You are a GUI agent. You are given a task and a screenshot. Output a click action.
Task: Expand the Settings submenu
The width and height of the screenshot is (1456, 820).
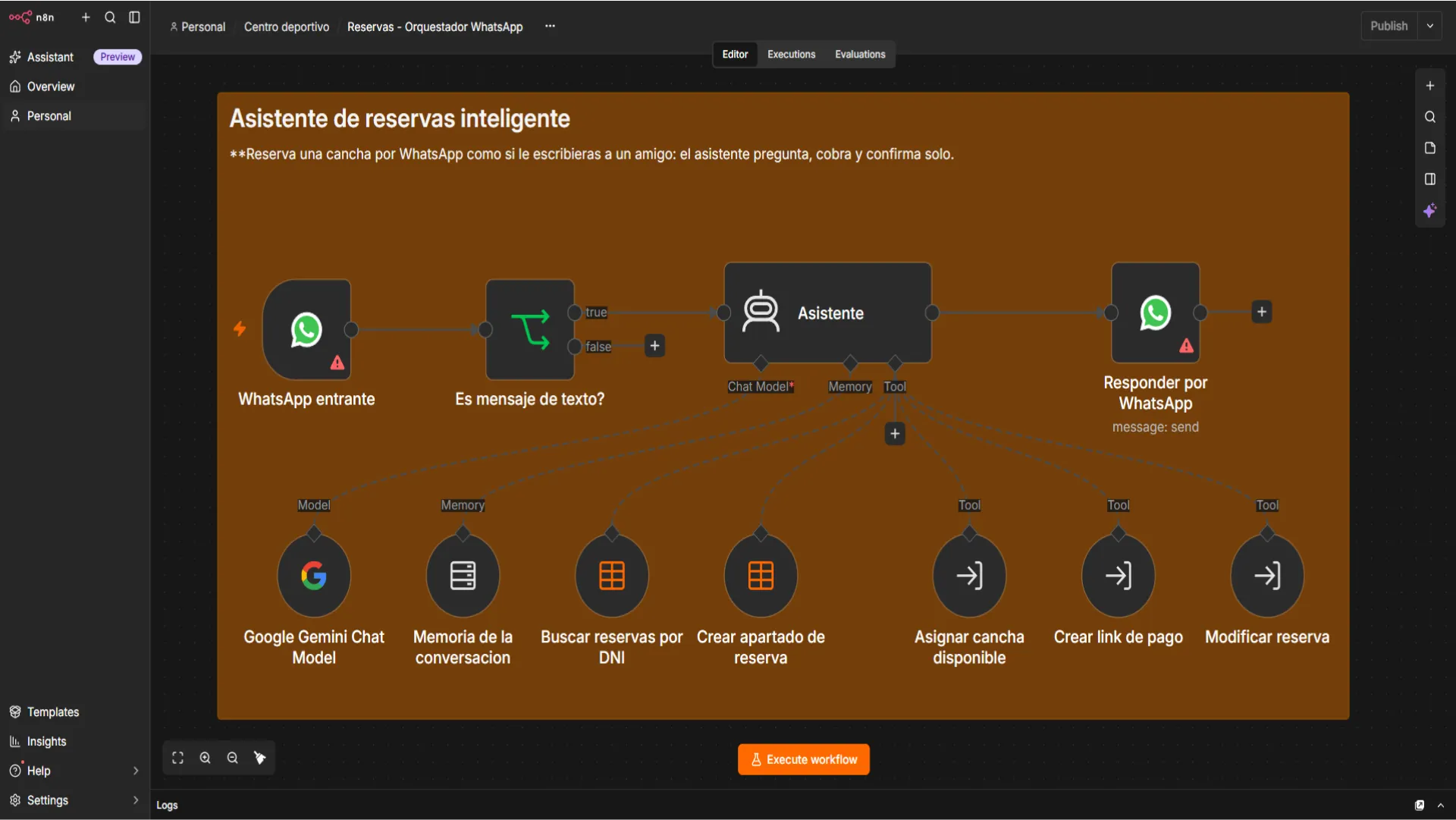click(136, 800)
